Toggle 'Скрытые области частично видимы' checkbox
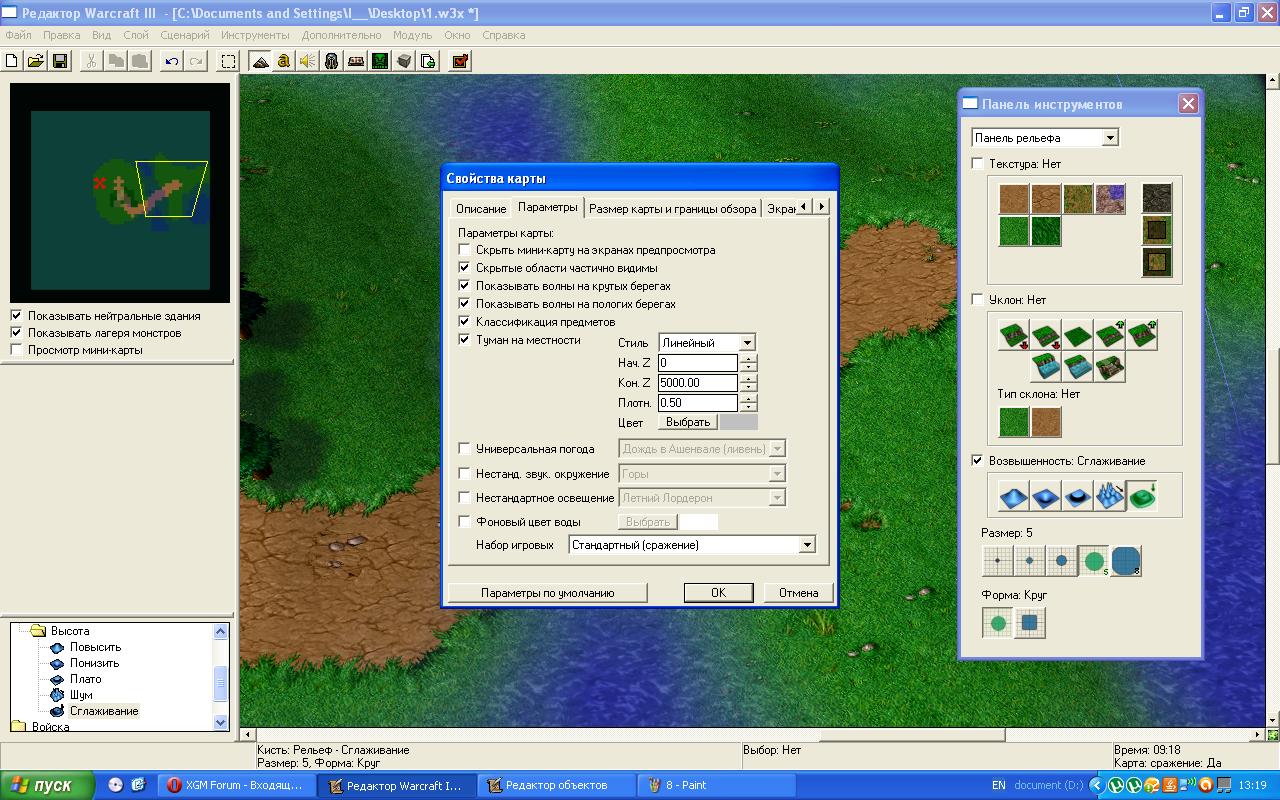 (x=464, y=268)
